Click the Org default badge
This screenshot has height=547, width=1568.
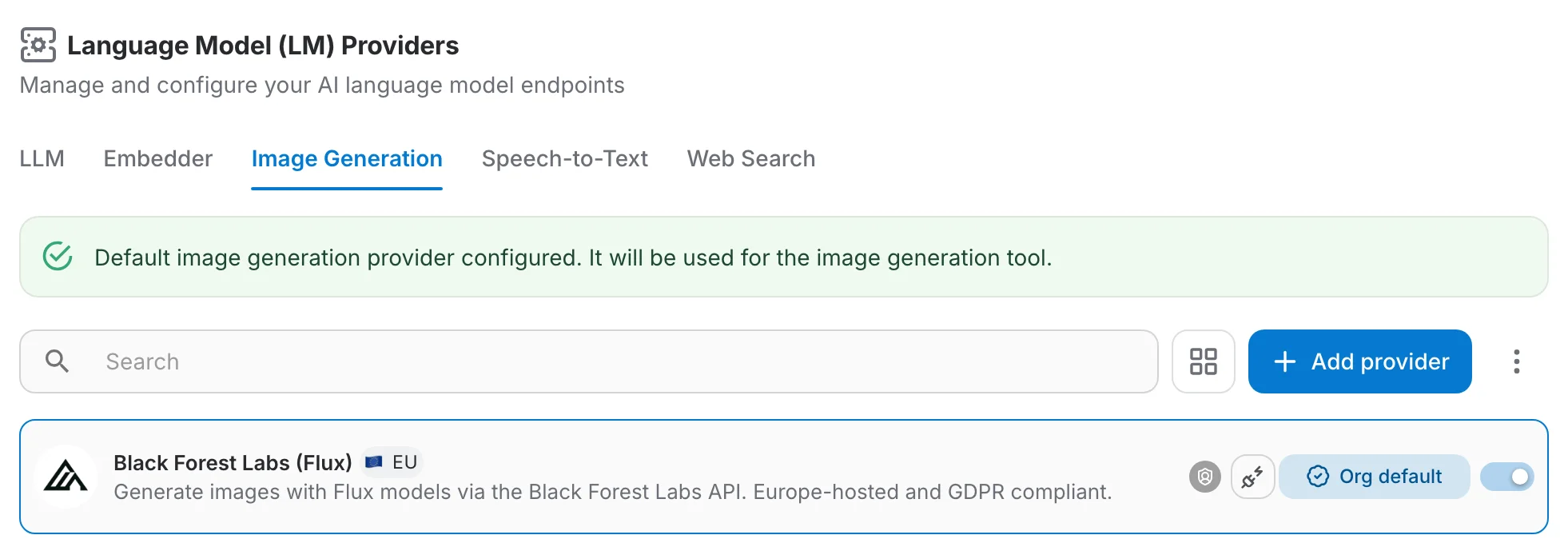point(1374,477)
